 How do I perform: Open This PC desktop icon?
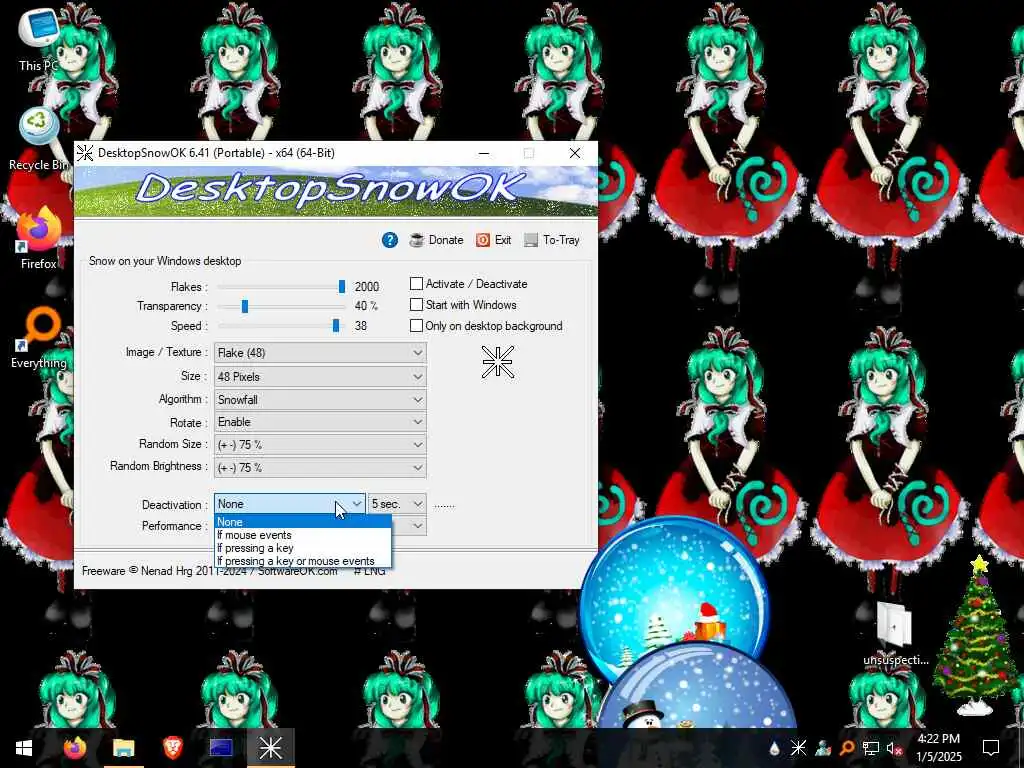click(x=39, y=38)
